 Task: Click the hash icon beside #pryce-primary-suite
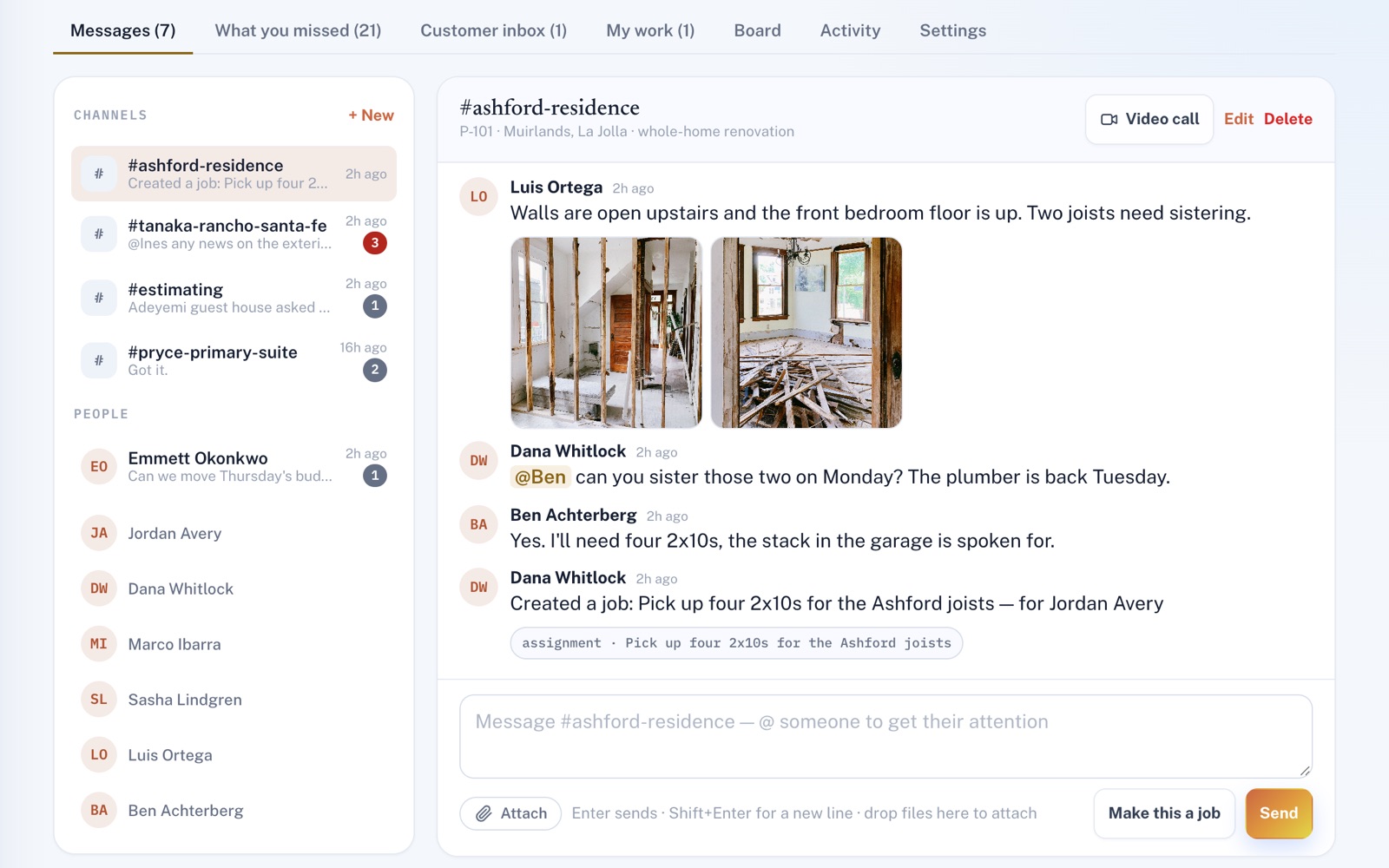click(99, 360)
